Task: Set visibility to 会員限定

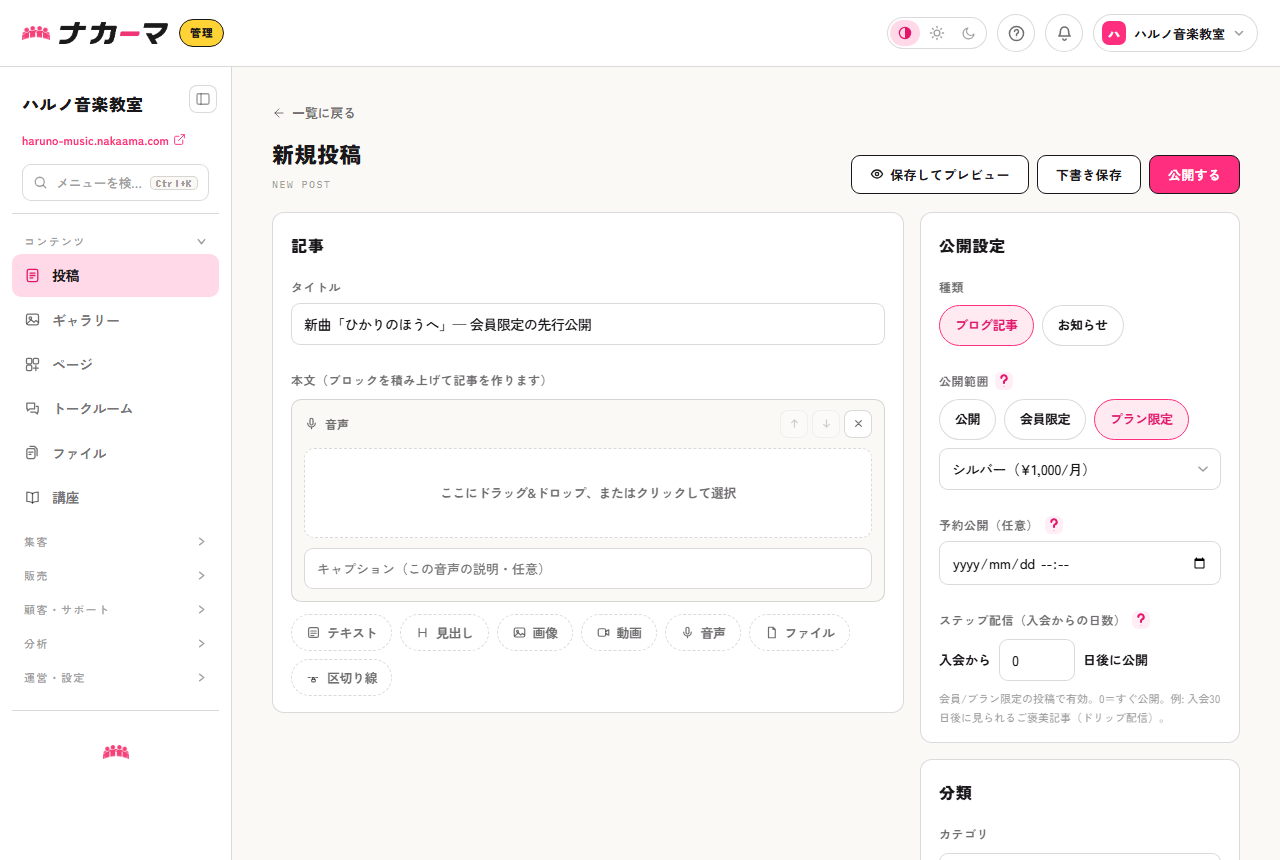Action: (x=1045, y=419)
